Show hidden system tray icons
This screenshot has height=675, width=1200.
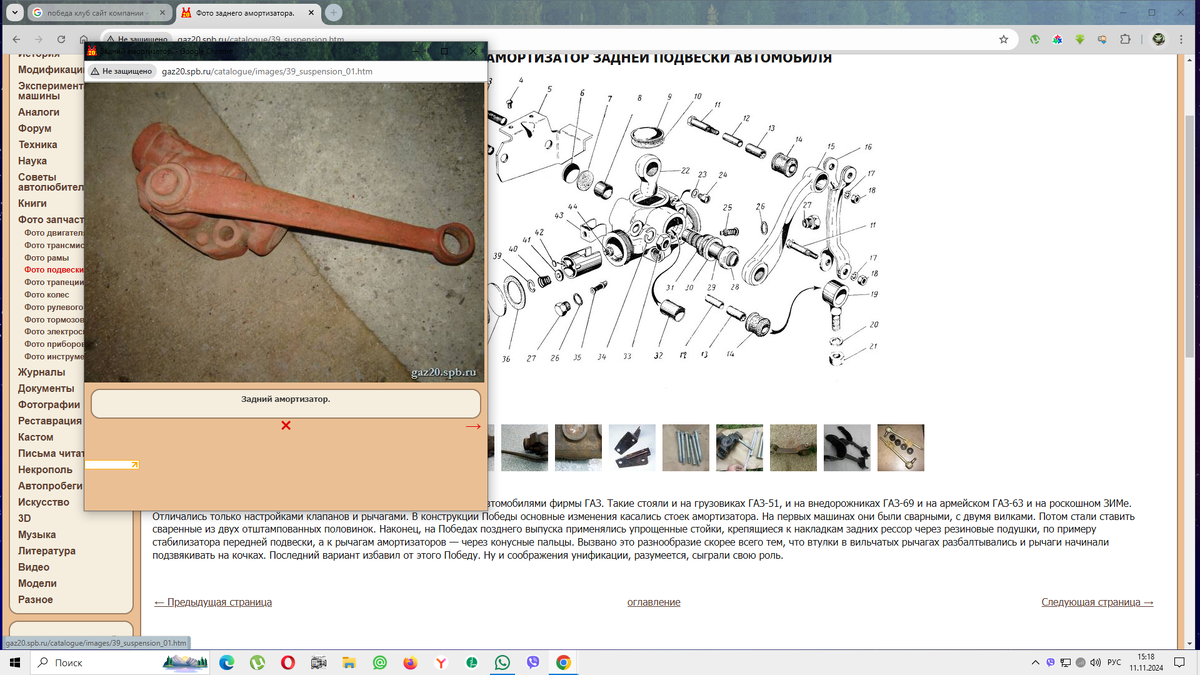click(1035, 662)
